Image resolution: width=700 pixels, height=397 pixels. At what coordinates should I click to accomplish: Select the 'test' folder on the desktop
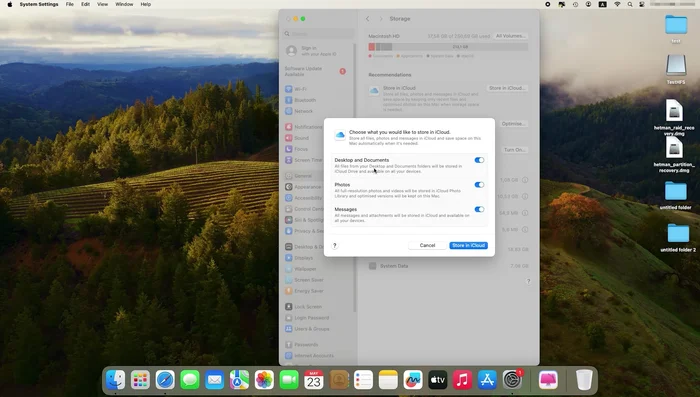(676, 28)
